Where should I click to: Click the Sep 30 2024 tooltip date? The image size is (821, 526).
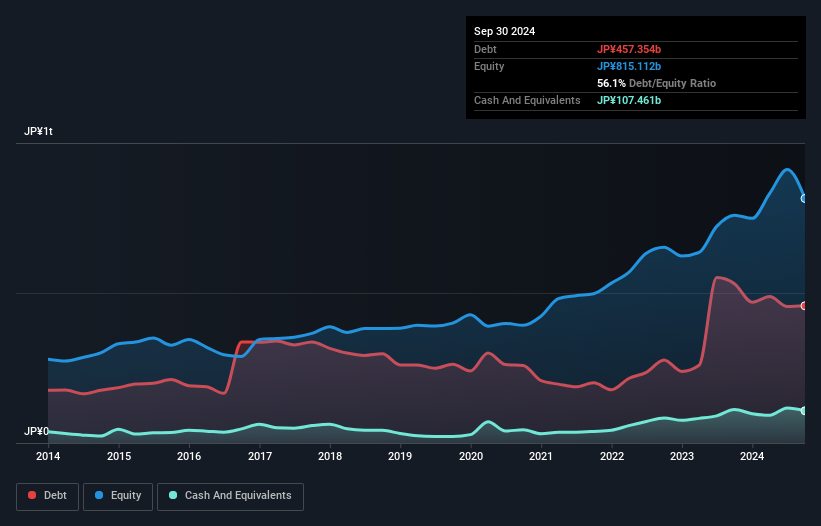[504, 31]
